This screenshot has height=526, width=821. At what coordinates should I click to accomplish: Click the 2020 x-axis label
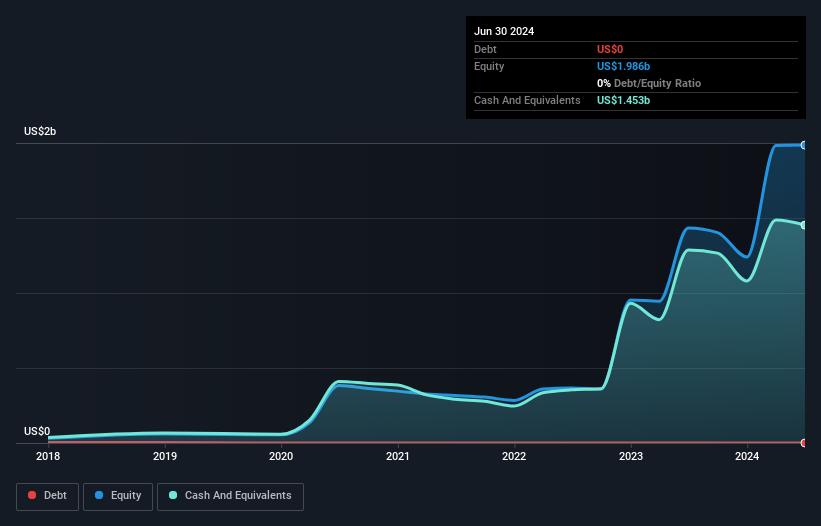point(281,457)
